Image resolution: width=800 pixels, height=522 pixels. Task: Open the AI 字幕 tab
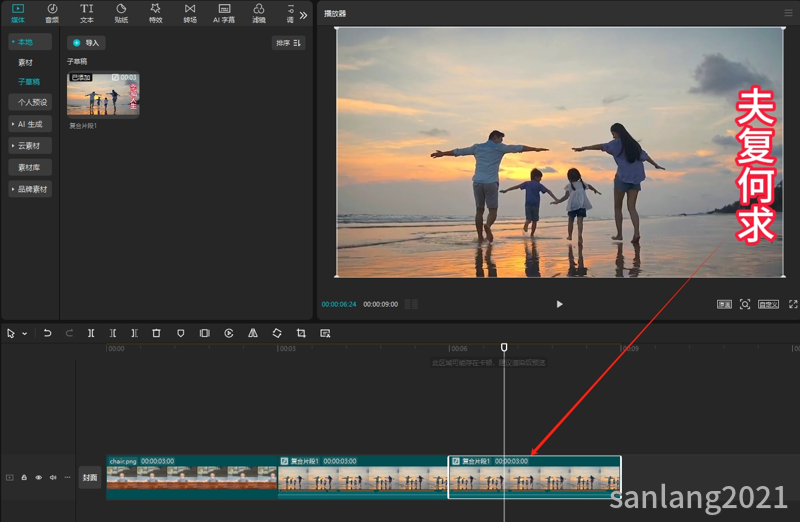[224, 13]
